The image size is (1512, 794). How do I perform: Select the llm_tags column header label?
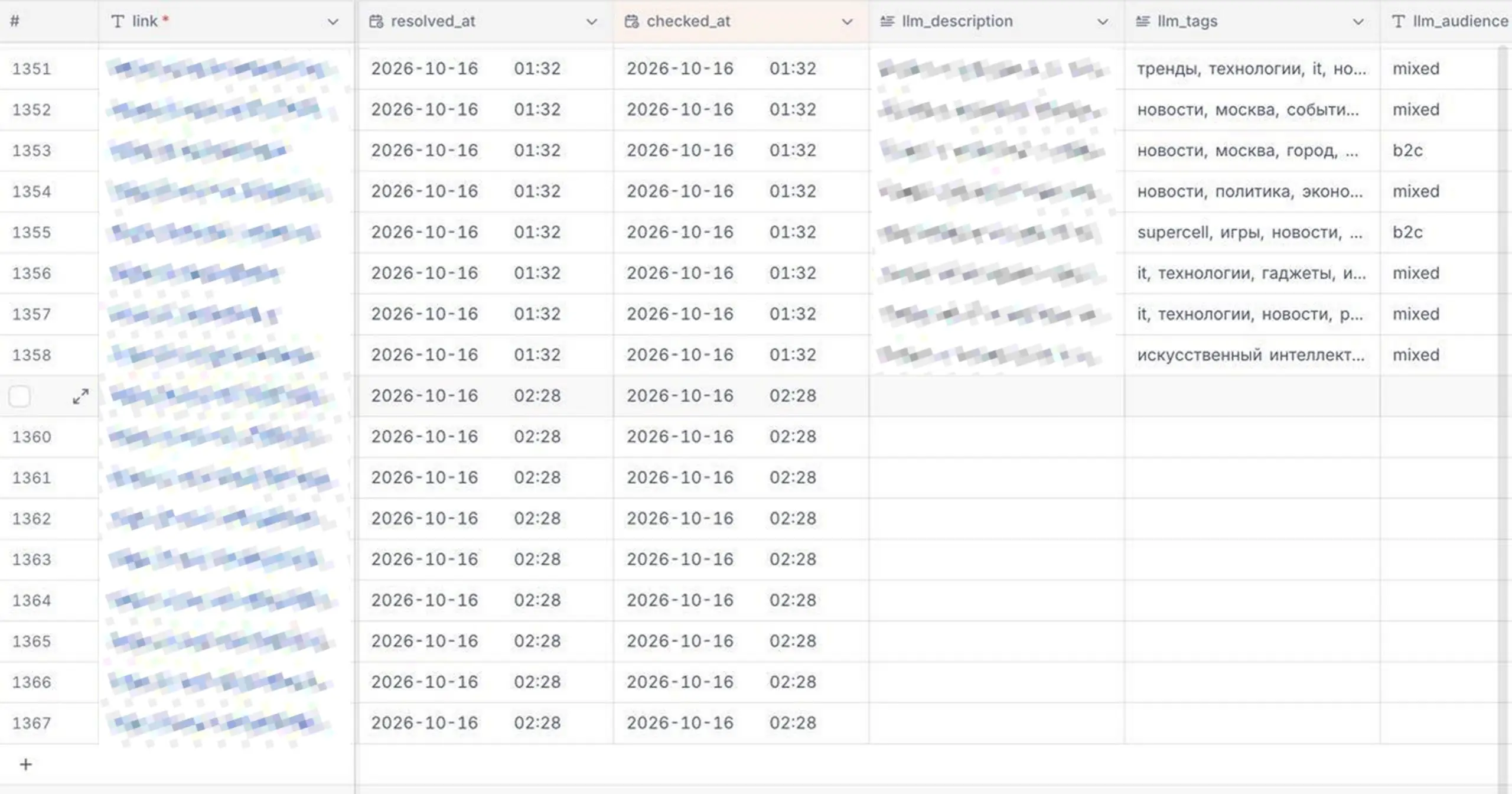[x=1187, y=22]
